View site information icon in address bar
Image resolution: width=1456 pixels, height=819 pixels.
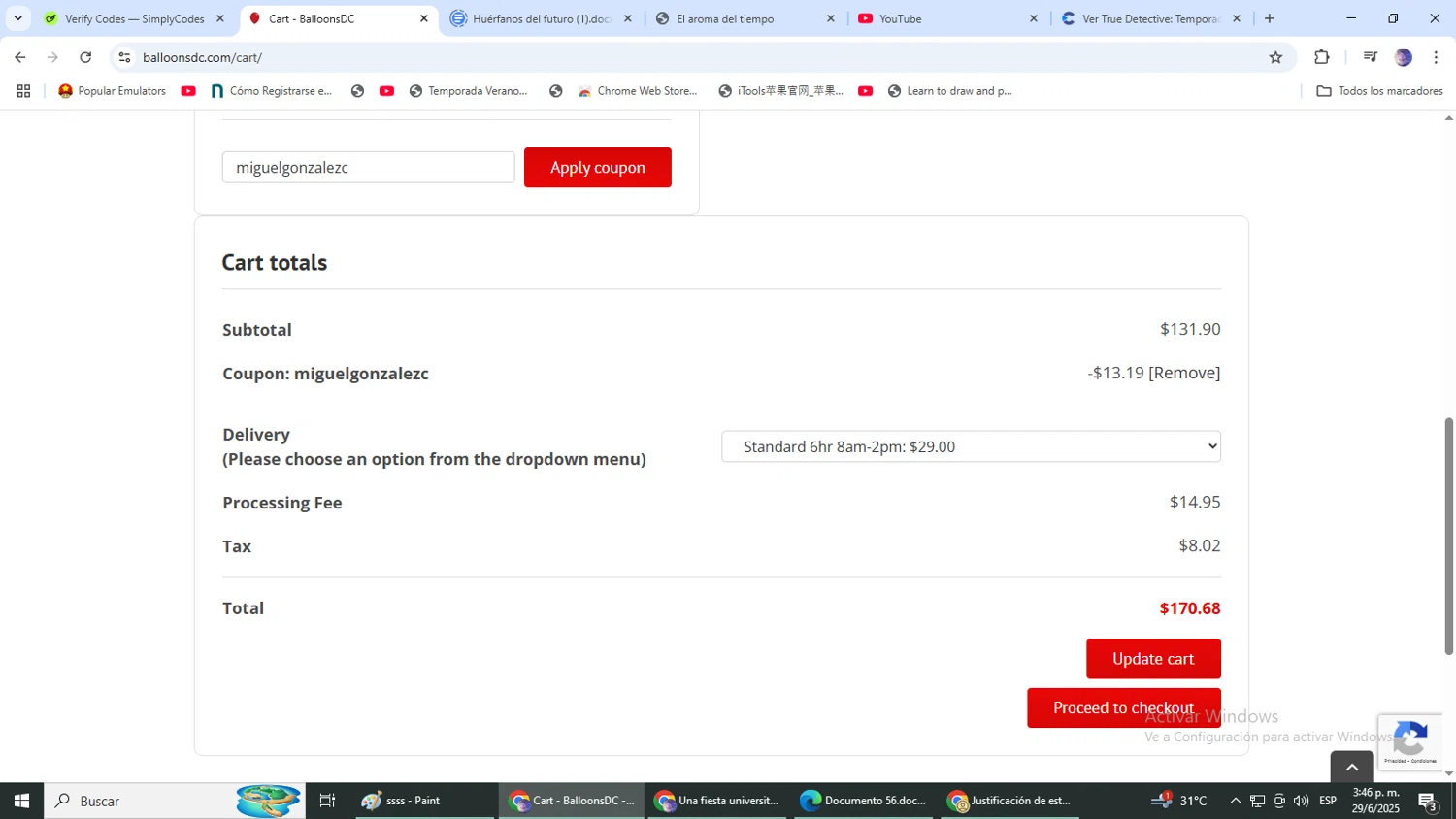[124, 57]
